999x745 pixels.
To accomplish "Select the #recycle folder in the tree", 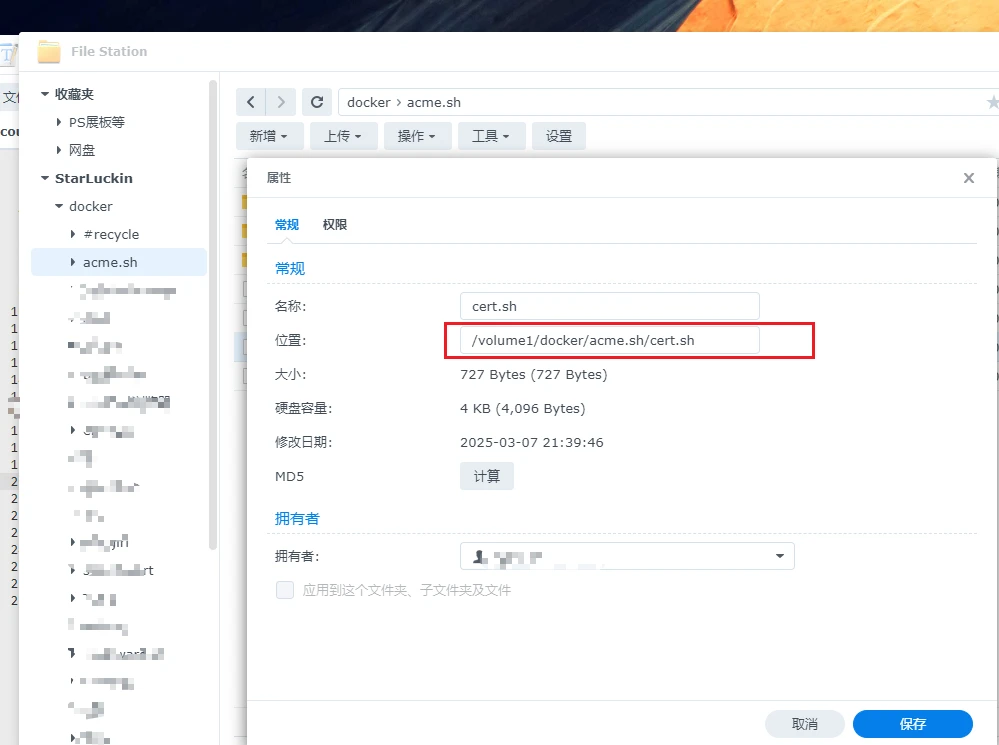I will point(111,235).
